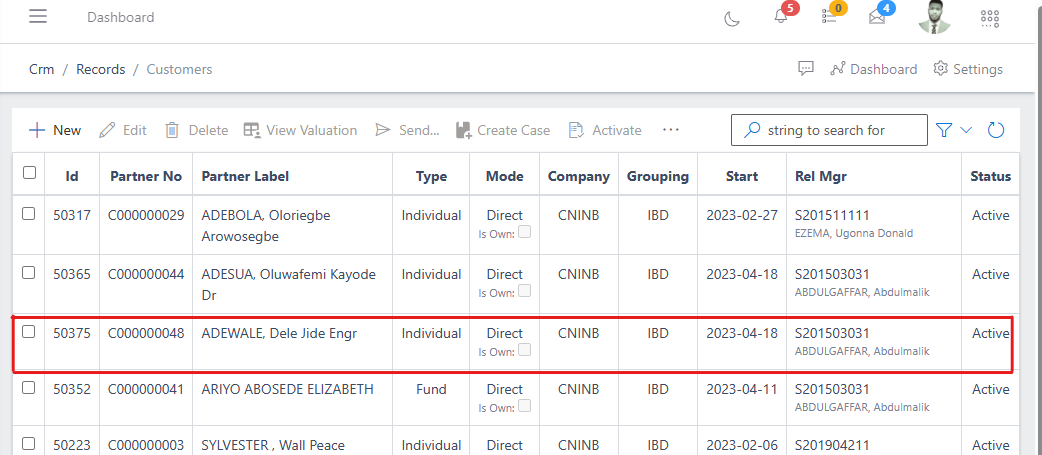Click the Edit toolbar button
The image size is (1042, 455).
[x=123, y=130]
